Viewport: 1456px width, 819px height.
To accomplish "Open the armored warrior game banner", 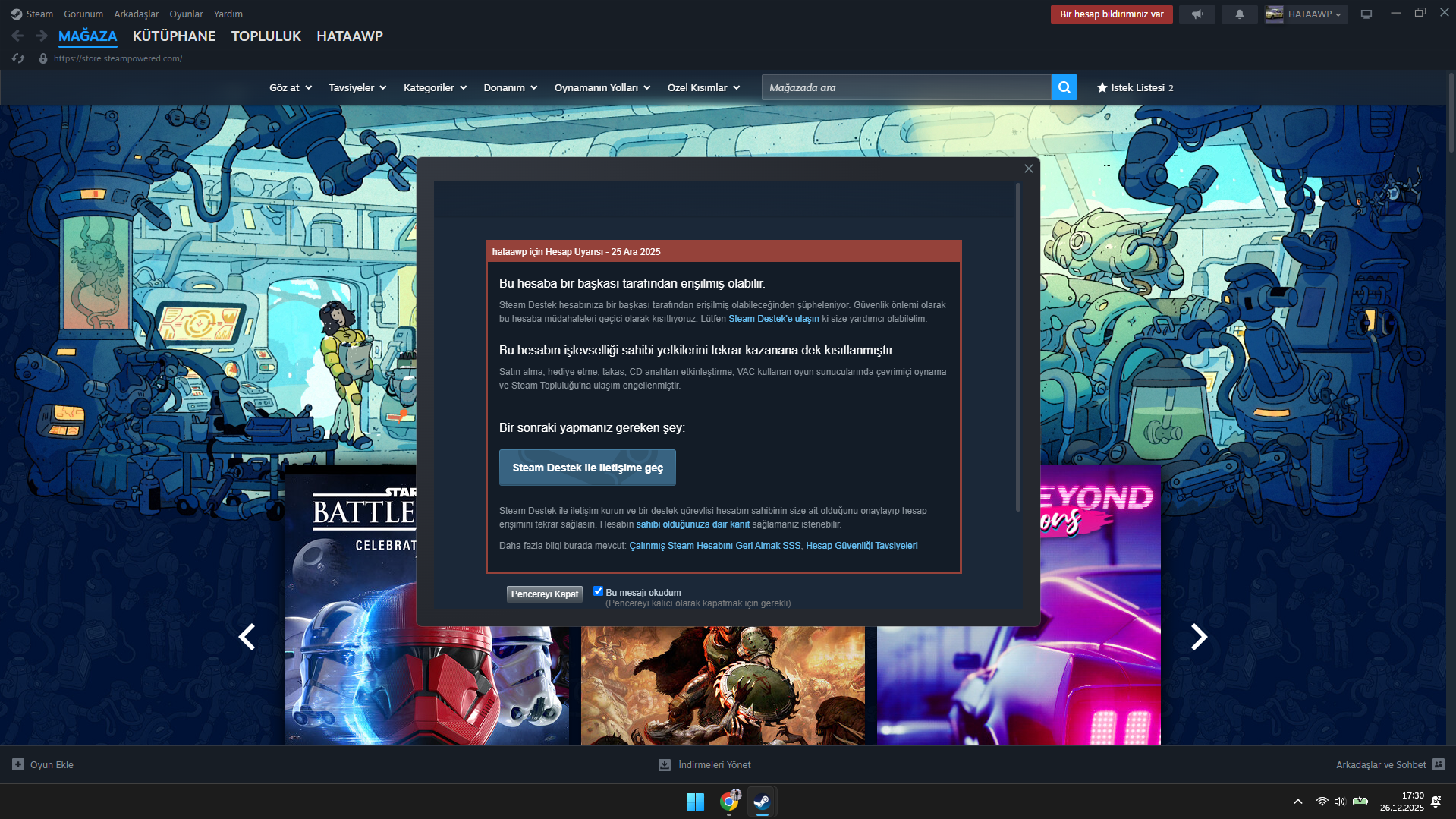I will 722,685.
